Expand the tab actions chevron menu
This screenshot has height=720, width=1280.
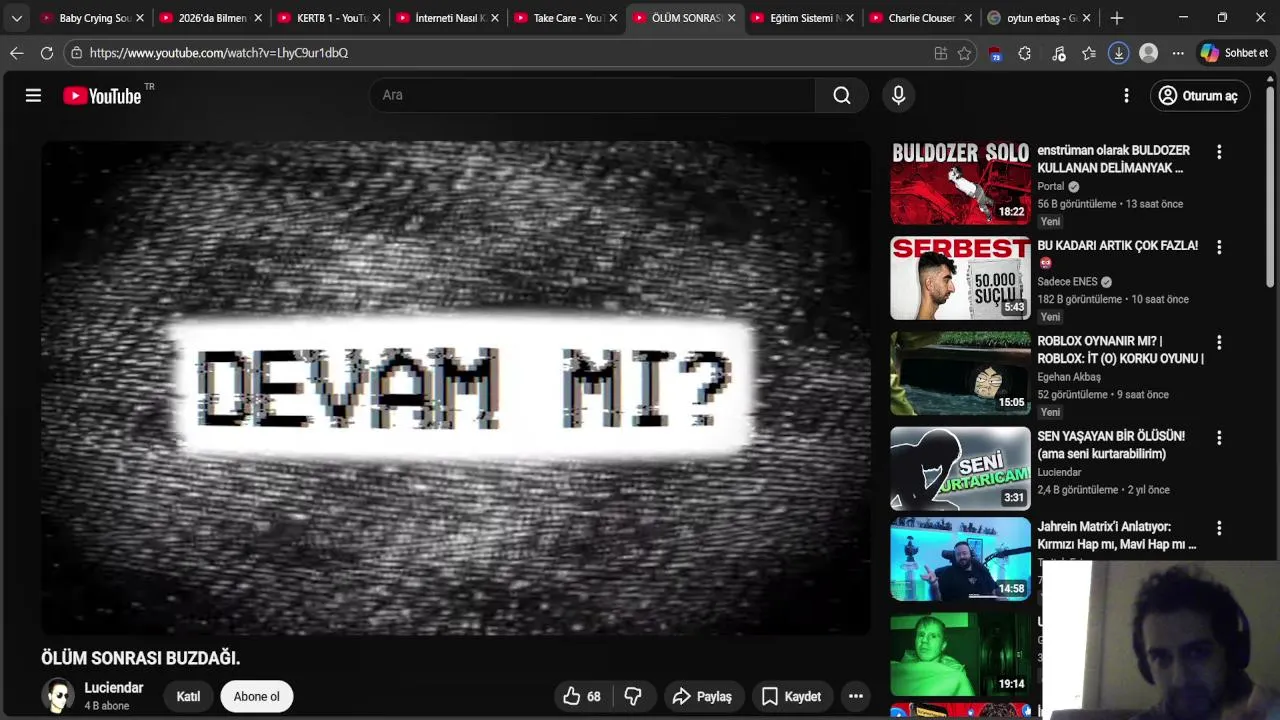pos(17,18)
